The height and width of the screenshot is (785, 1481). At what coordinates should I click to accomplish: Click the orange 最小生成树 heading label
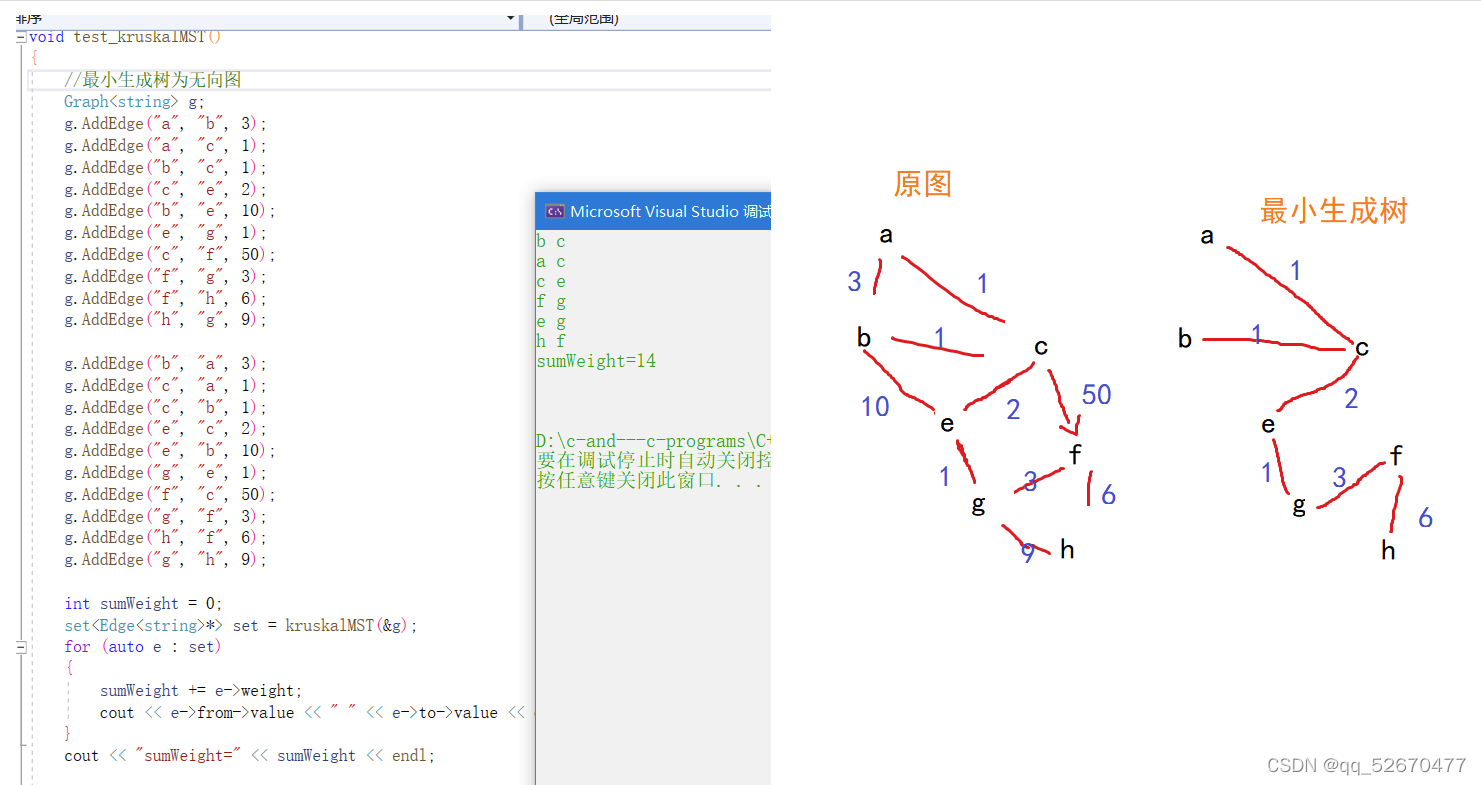[1333, 211]
